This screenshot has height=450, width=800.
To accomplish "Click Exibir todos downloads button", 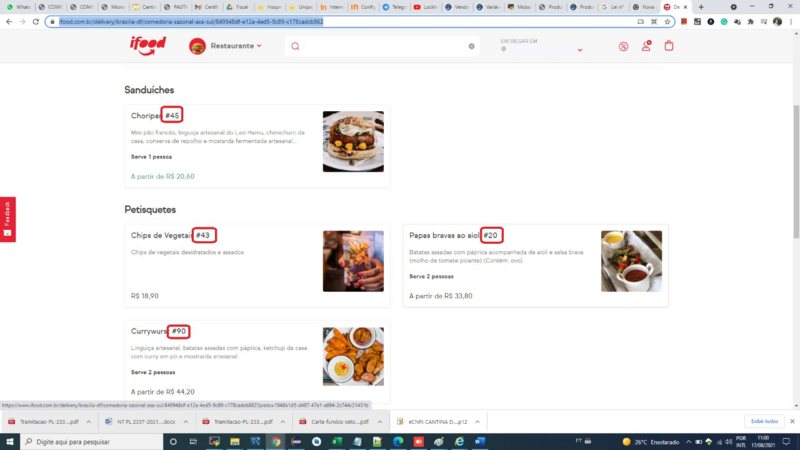I will point(764,421).
